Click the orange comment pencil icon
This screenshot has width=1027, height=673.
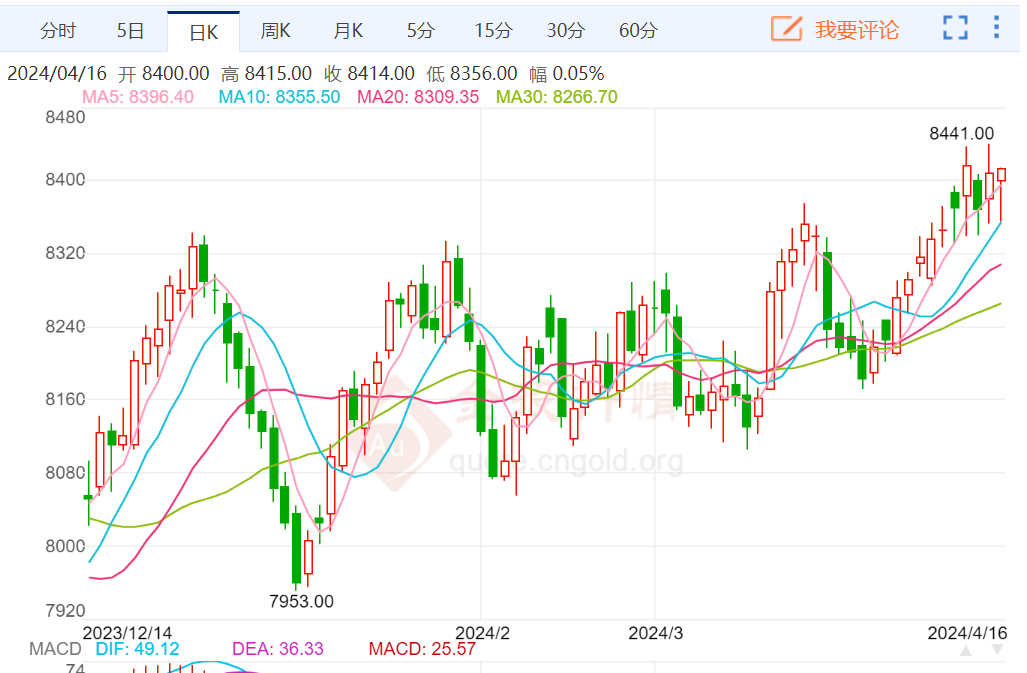787,29
